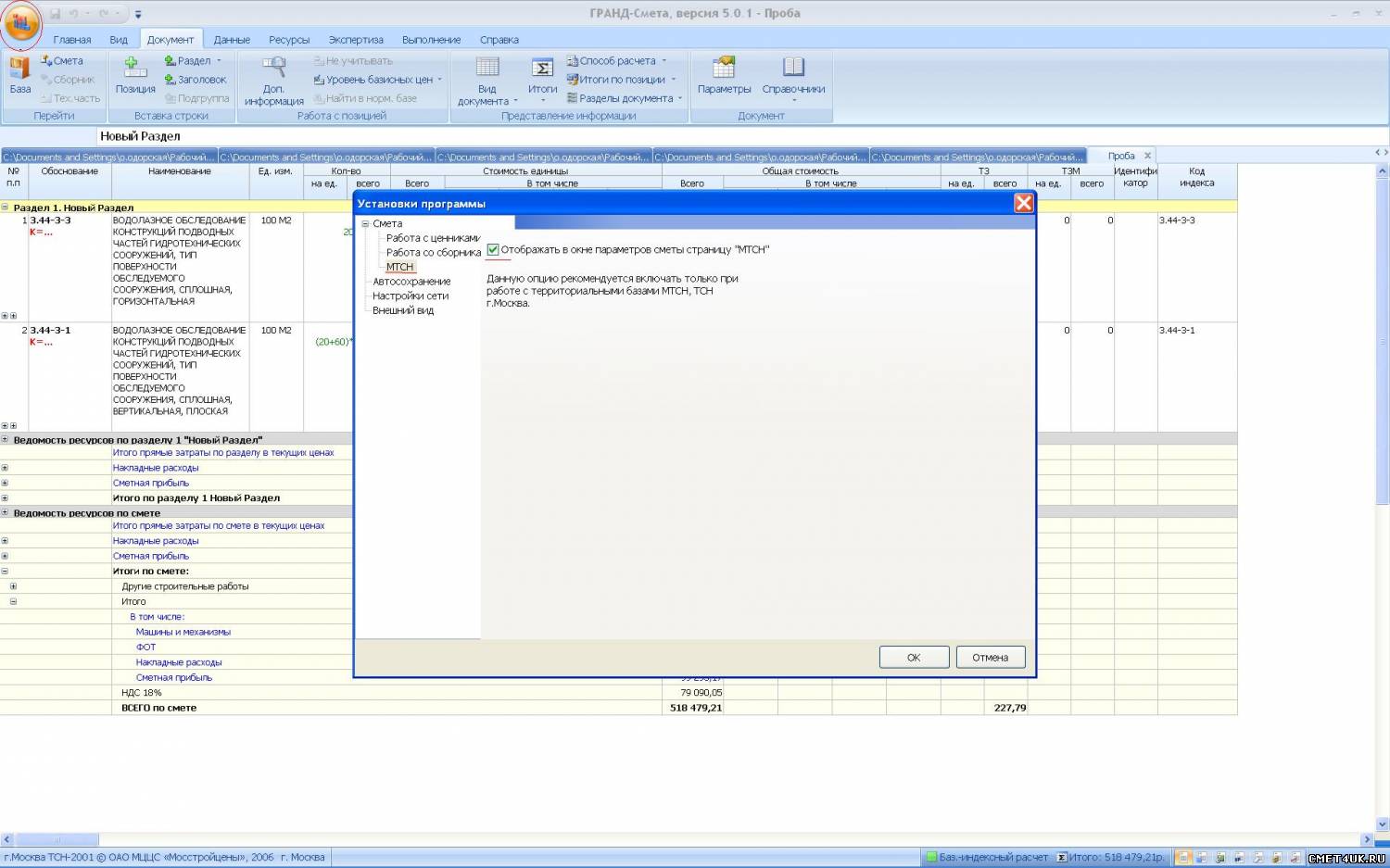Screen dimensions: 1390x868
Task: Select Внешний вид in settings tree
Action: point(403,310)
